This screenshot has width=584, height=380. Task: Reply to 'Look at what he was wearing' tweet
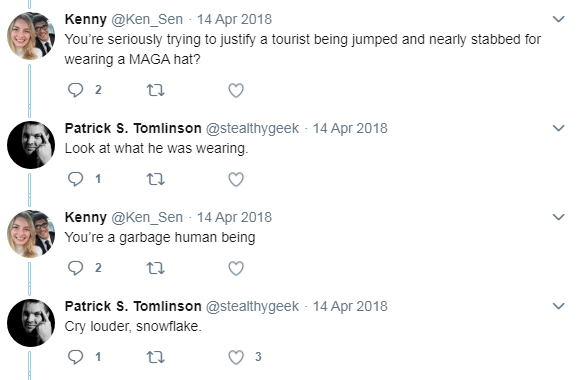click(76, 179)
